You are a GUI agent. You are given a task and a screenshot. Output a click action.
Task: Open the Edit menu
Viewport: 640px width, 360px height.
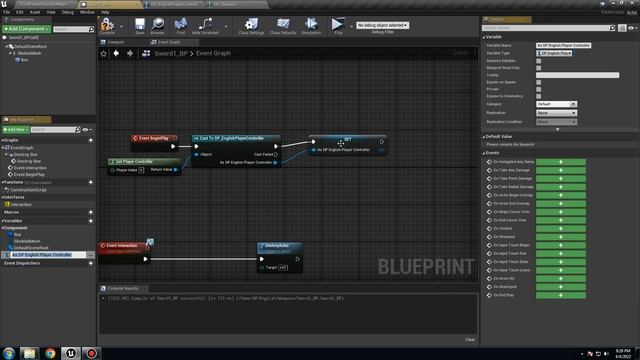(20, 12)
